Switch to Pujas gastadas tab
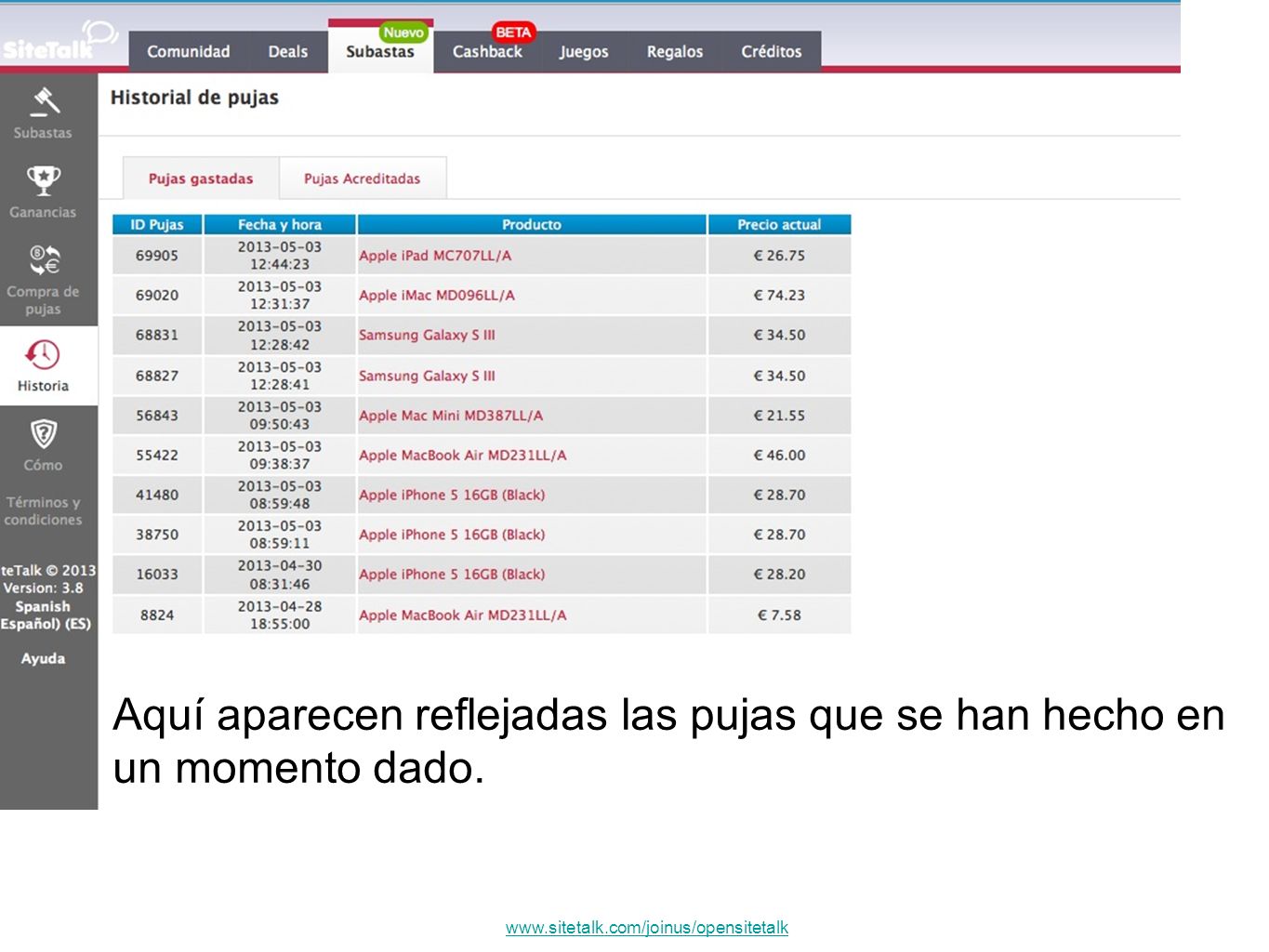 201,178
